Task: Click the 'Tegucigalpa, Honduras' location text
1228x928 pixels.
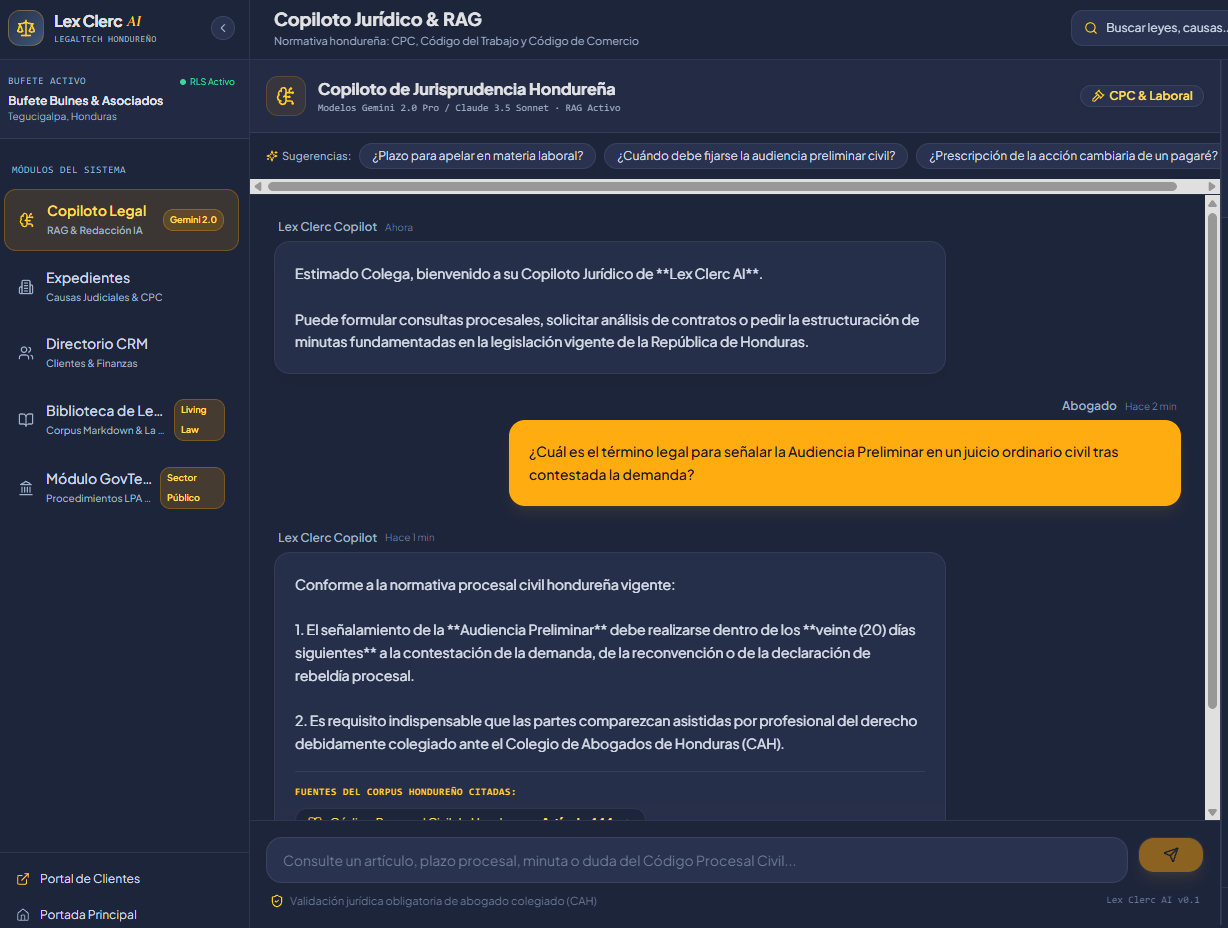Action: click(63, 117)
